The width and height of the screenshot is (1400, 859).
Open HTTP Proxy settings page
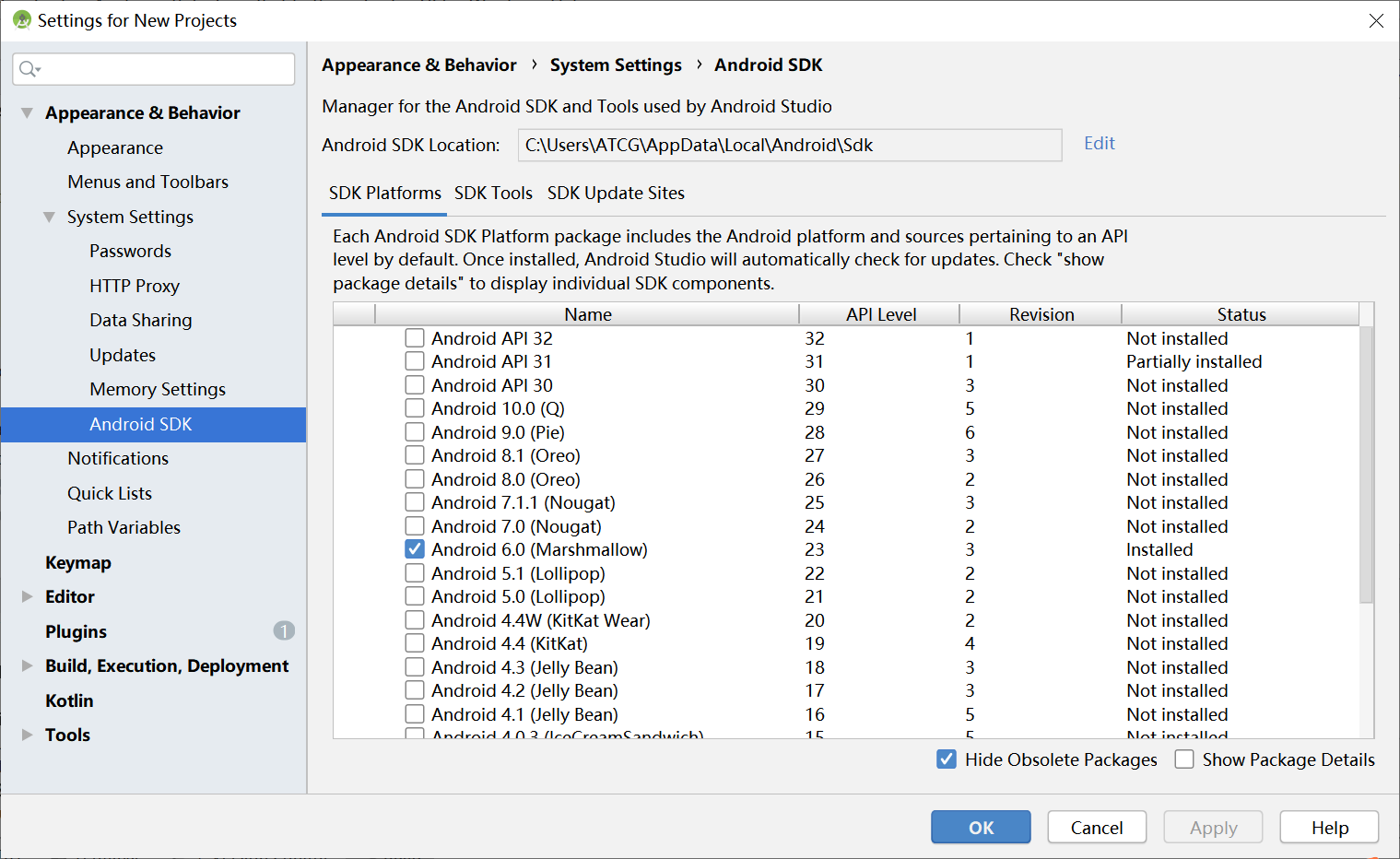tap(135, 286)
